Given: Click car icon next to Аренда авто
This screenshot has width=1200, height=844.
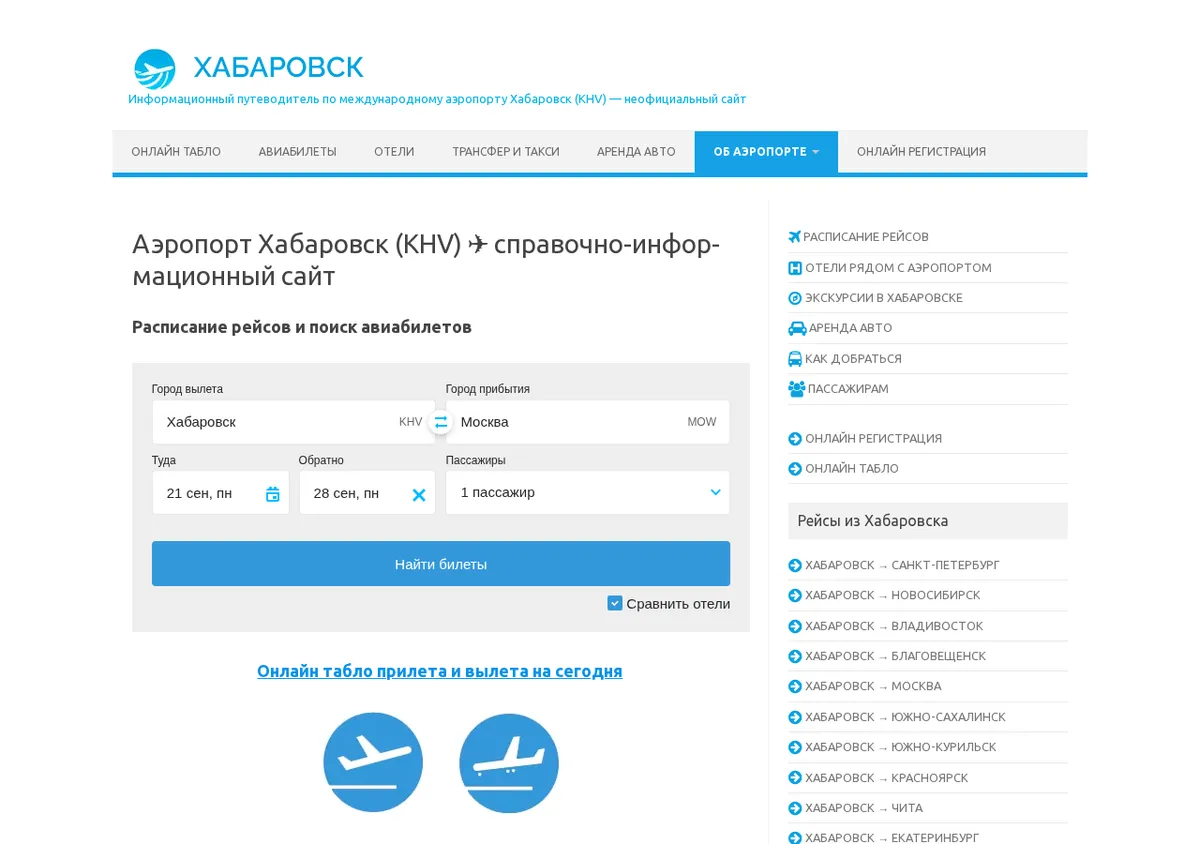Looking at the screenshot, I should click(x=797, y=328).
